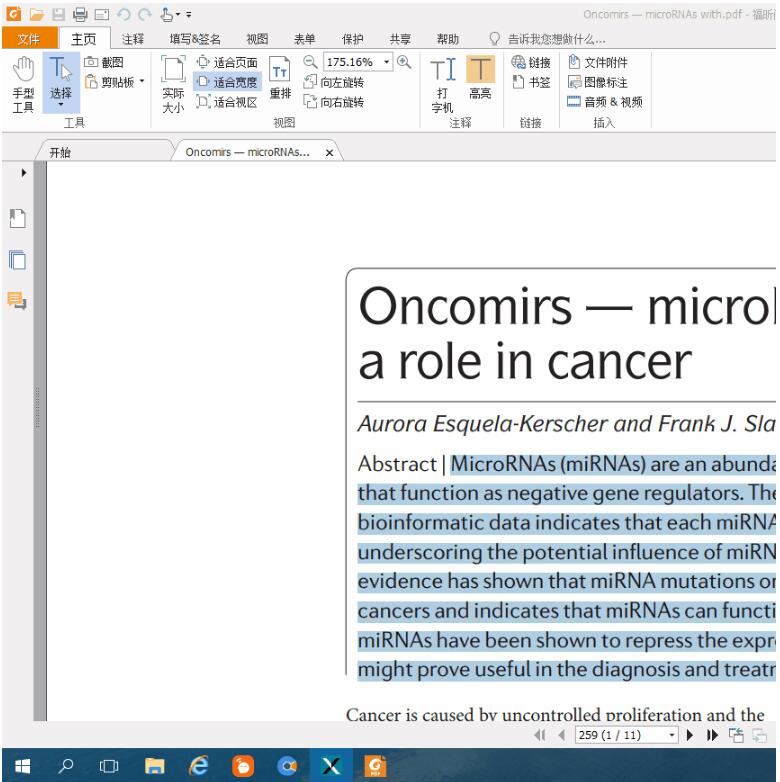This screenshot has height=782, width=780.
Task: Expand the Clipboard (剪贴板) dropdown
Action: point(141,82)
